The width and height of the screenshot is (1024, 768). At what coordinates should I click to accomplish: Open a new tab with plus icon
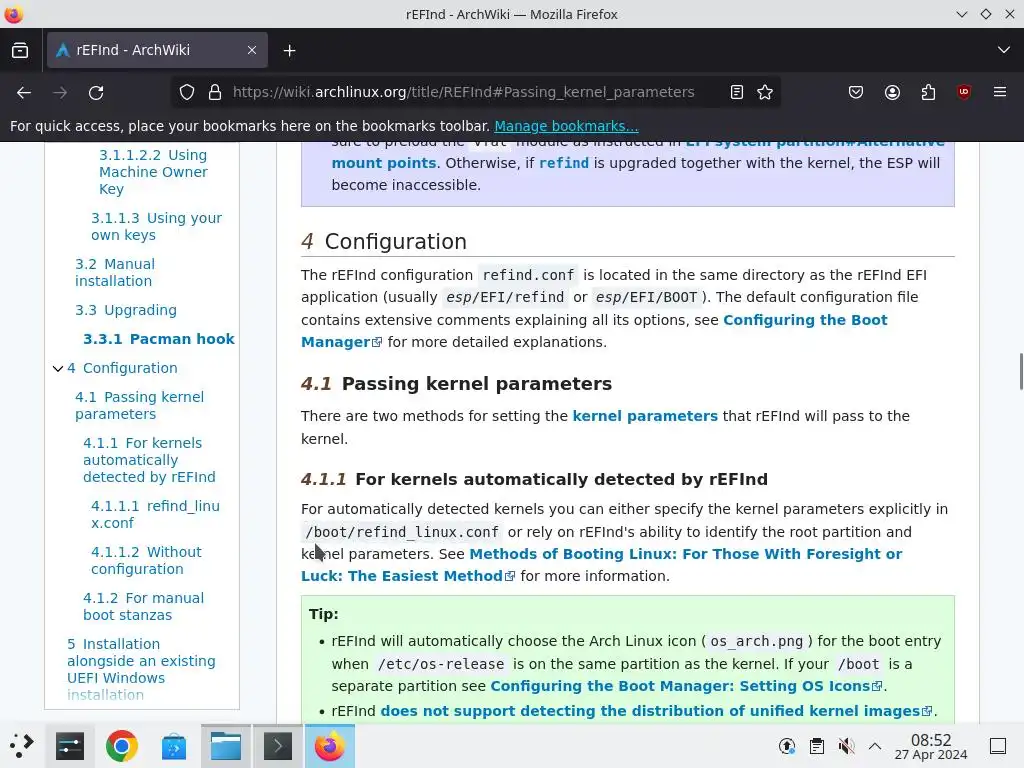click(x=289, y=50)
